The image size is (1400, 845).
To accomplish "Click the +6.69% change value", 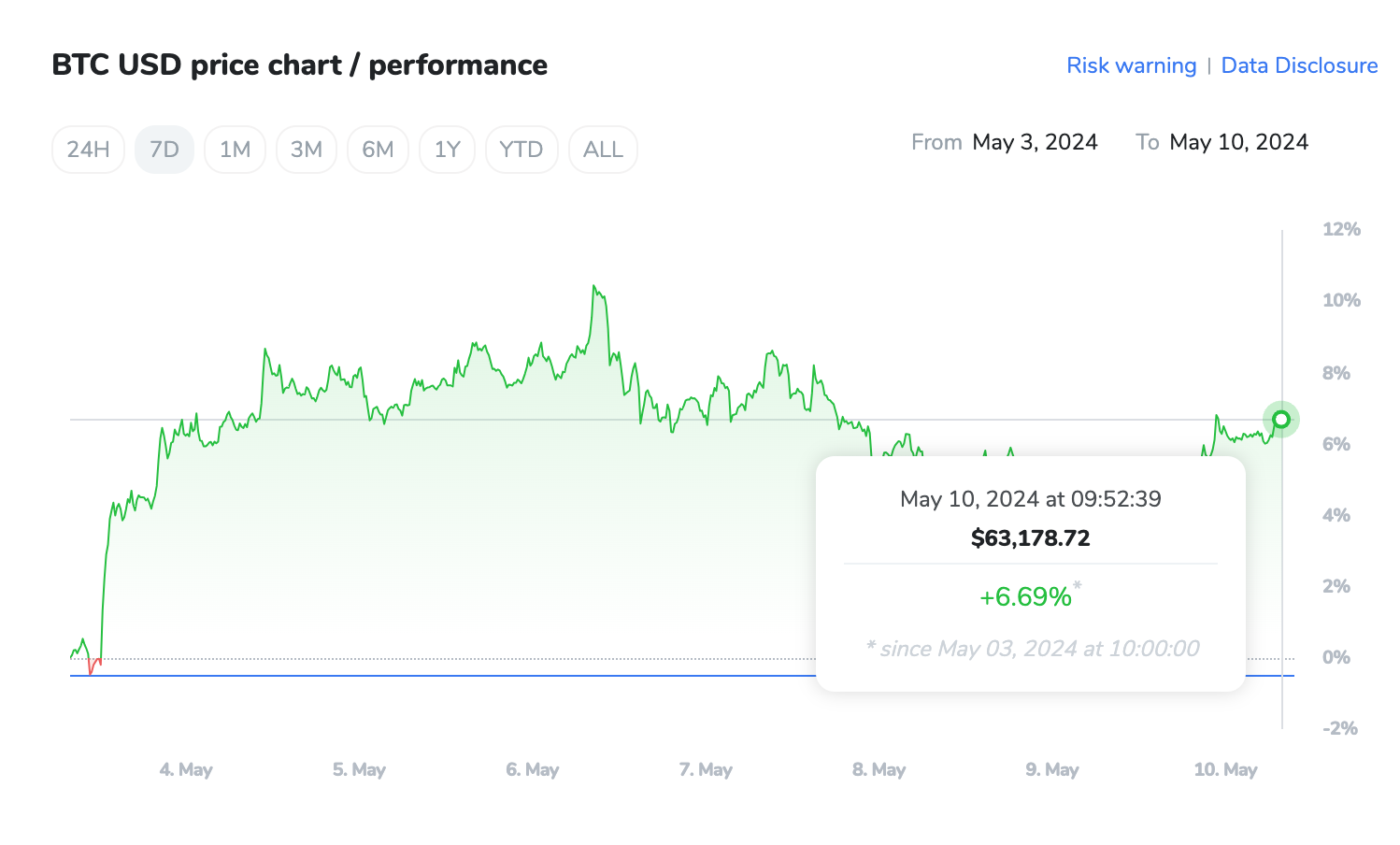I will 1025,596.
